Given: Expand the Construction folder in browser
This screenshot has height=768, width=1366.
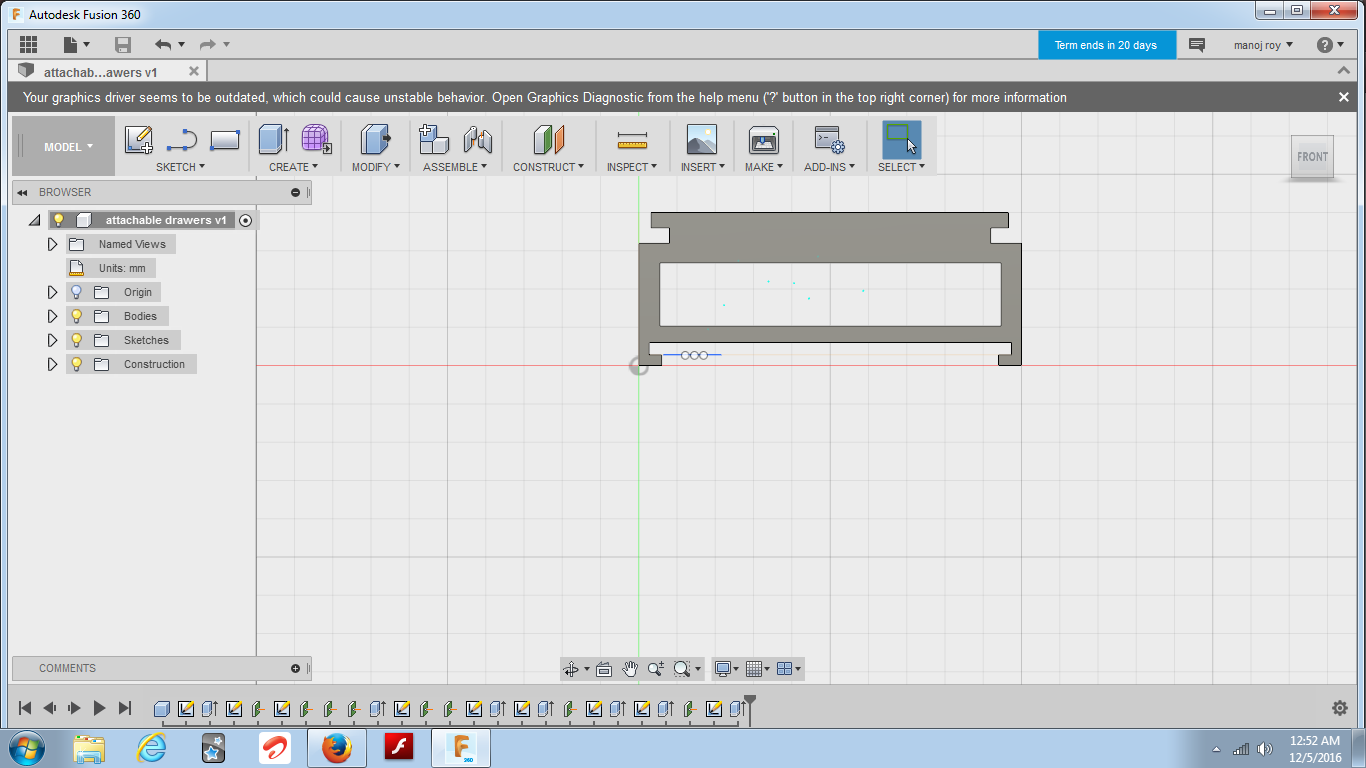Looking at the screenshot, I should click(x=52, y=363).
